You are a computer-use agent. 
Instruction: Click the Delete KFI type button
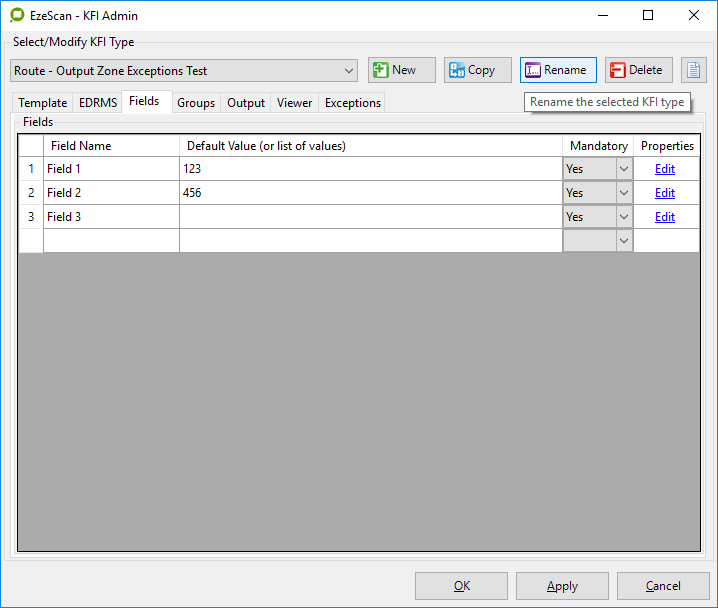click(x=638, y=70)
